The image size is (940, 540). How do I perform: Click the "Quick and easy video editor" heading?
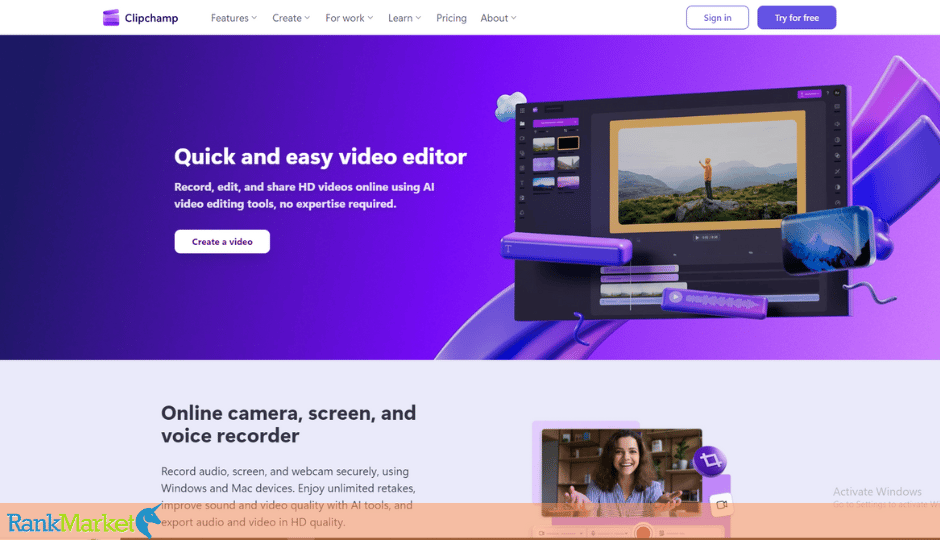click(320, 156)
